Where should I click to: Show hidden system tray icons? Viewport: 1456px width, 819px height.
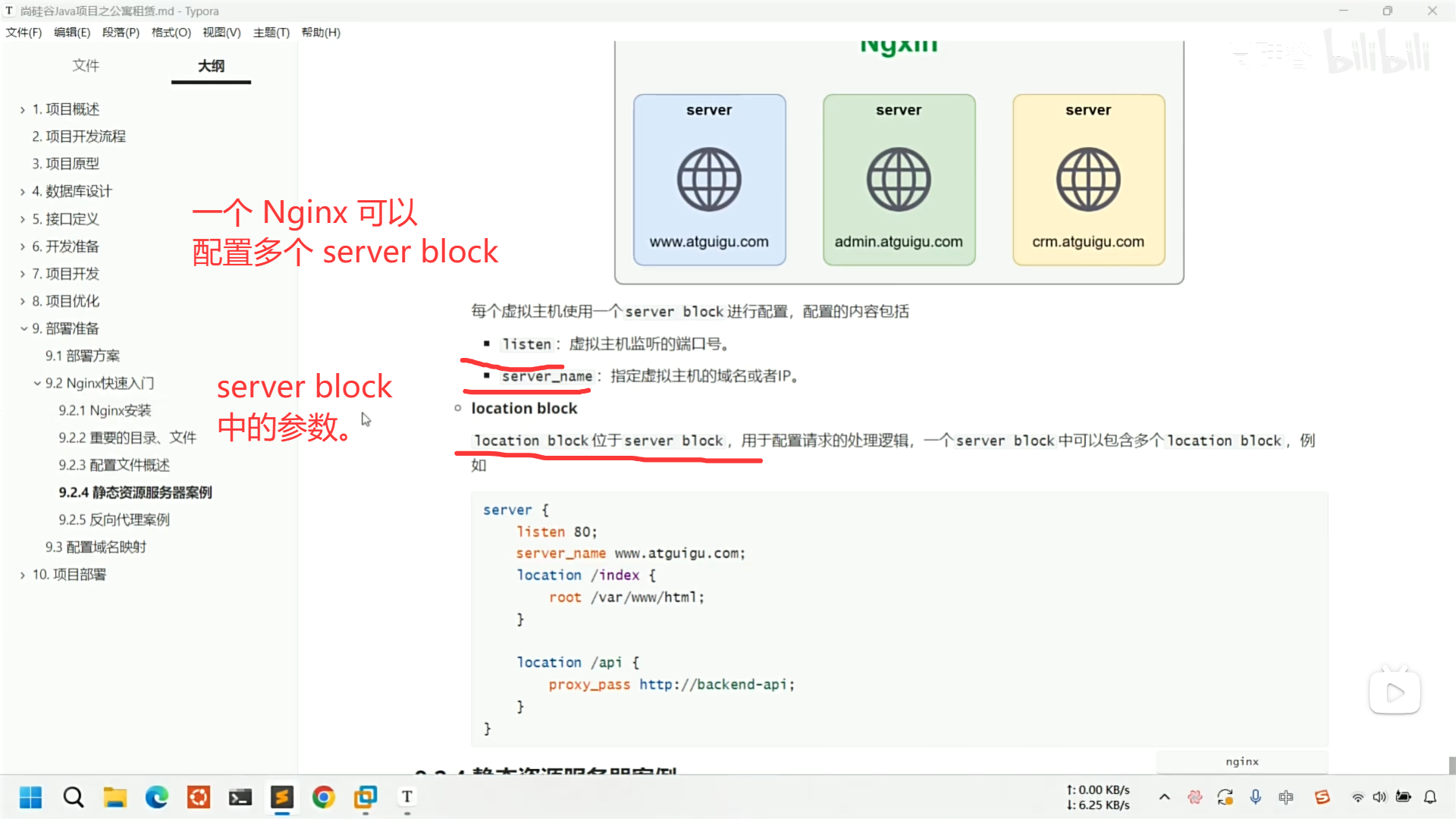pyautogui.click(x=1165, y=797)
